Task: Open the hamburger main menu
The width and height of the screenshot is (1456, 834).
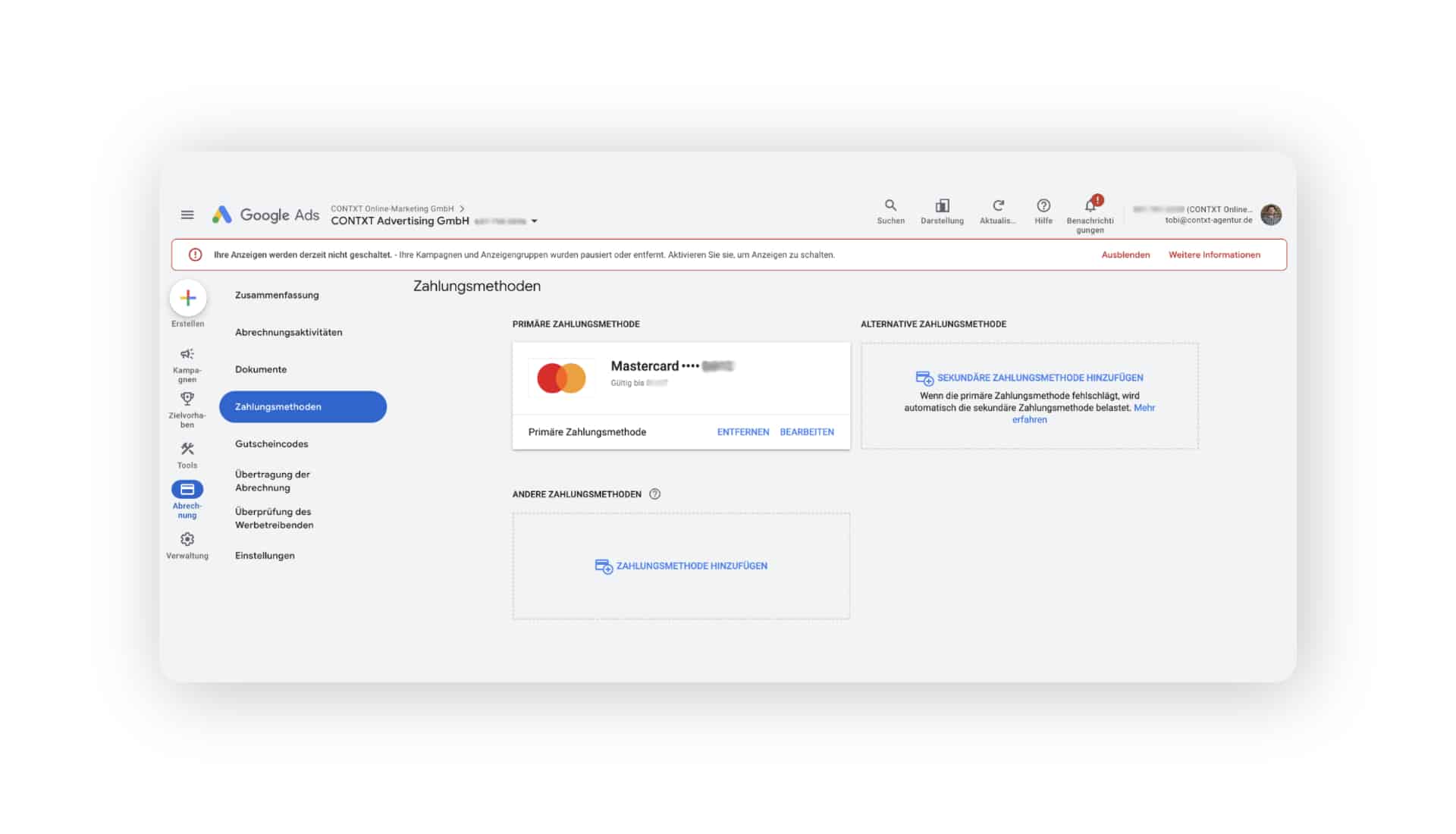Action: (x=187, y=215)
